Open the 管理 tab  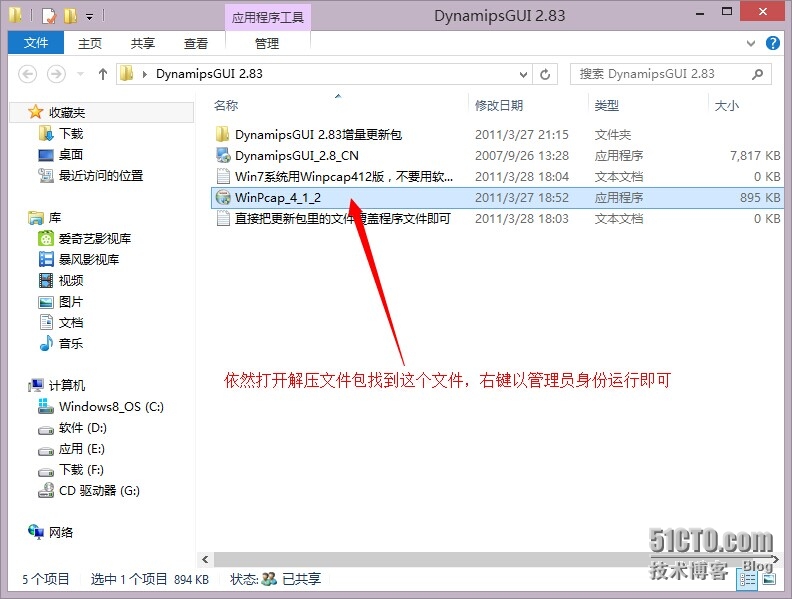pyautogui.click(x=267, y=43)
